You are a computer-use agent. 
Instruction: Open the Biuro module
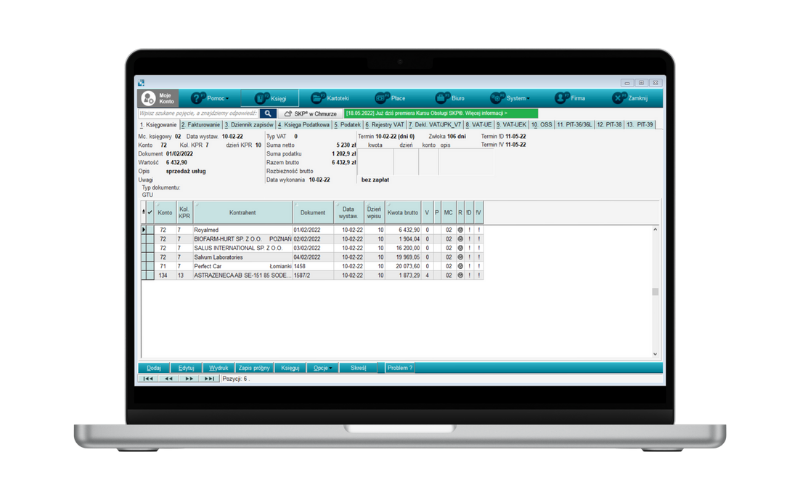pos(450,98)
